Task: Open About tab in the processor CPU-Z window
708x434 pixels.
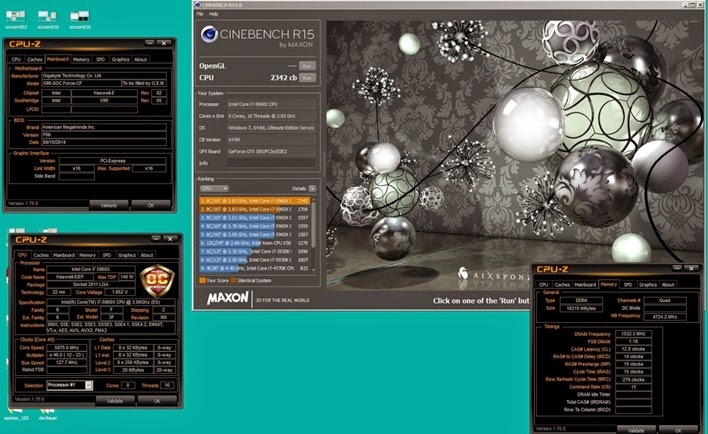Action: coord(147,255)
